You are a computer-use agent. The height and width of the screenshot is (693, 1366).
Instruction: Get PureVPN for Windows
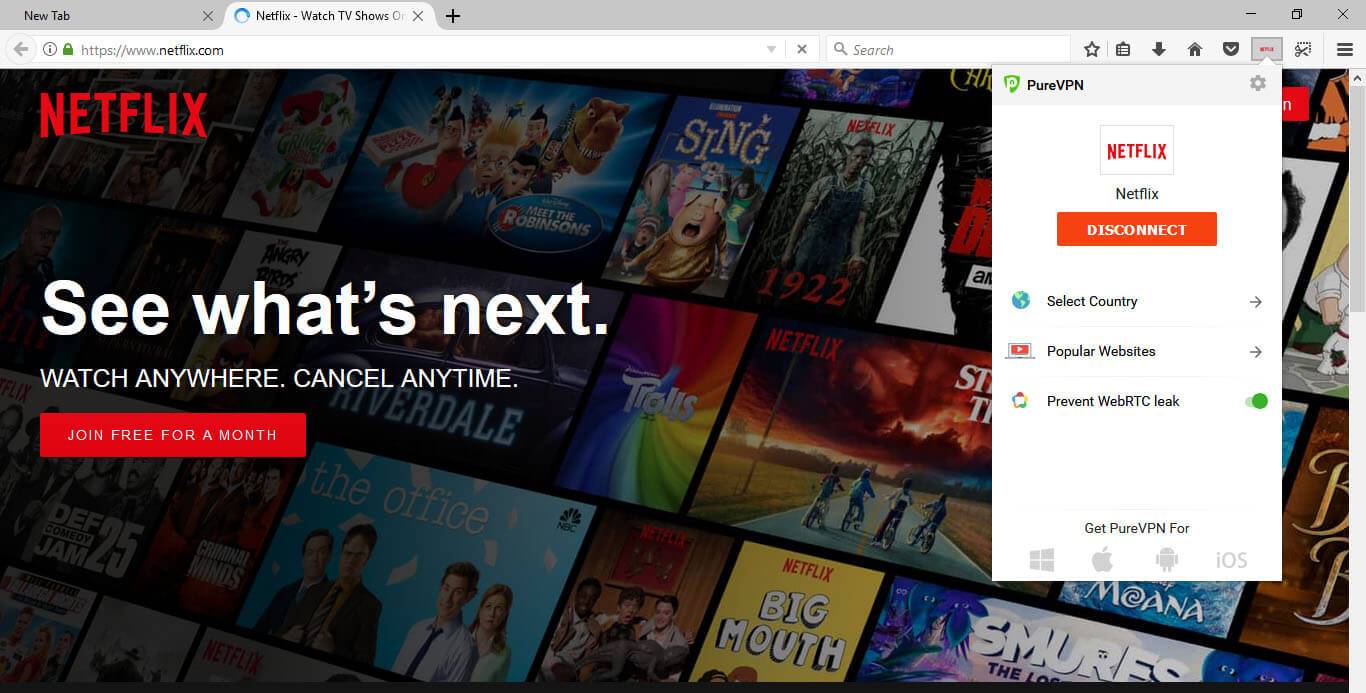click(x=1042, y=560)
